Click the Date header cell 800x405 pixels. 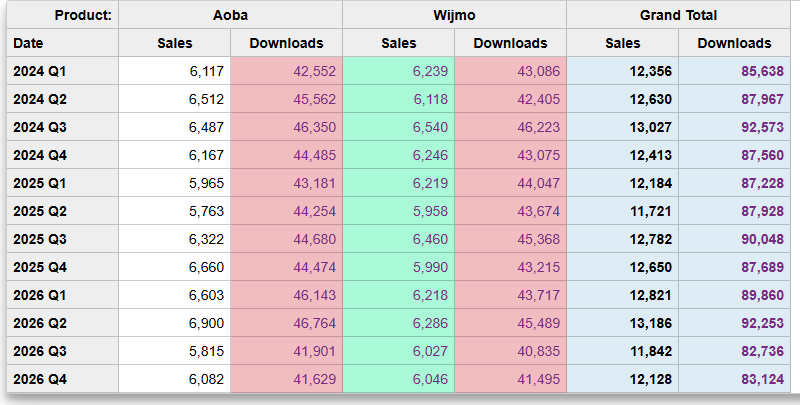[63, 43]
